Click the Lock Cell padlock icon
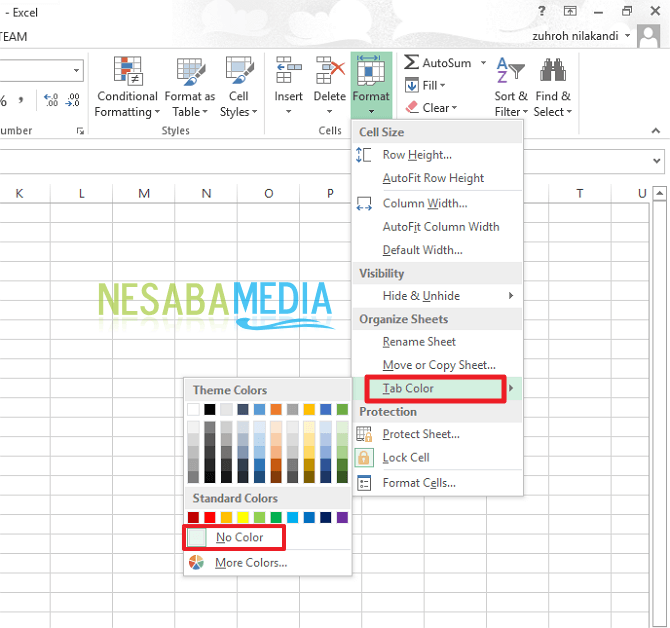This screenshot has height=628, width=670. coord(364,458)
